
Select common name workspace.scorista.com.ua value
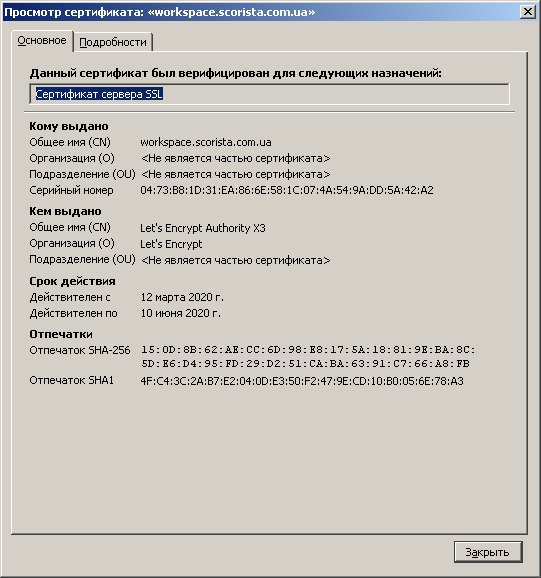(x=206, y=142)
